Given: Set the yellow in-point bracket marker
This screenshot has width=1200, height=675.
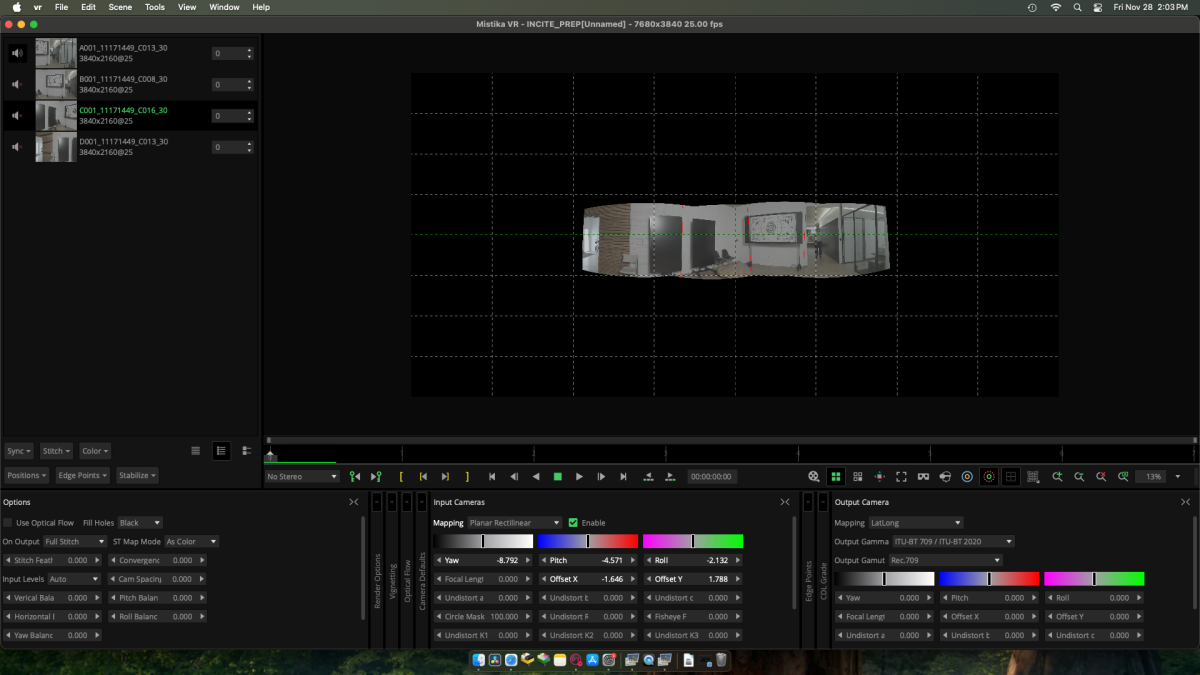Looking at the screenshot, I should coord(401,477).
